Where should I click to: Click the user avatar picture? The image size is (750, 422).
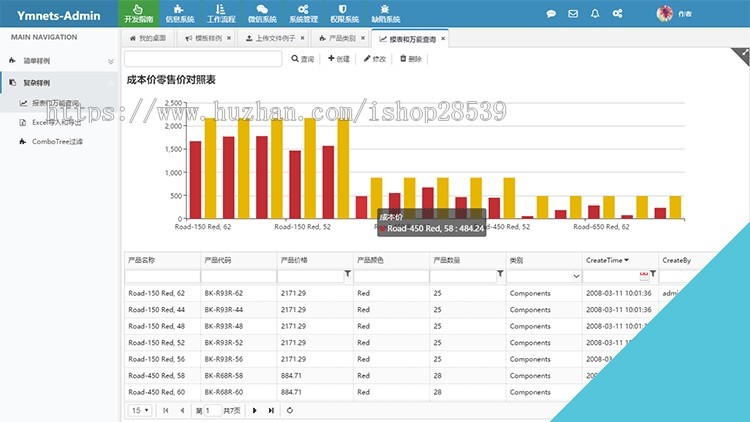point(664,13)
